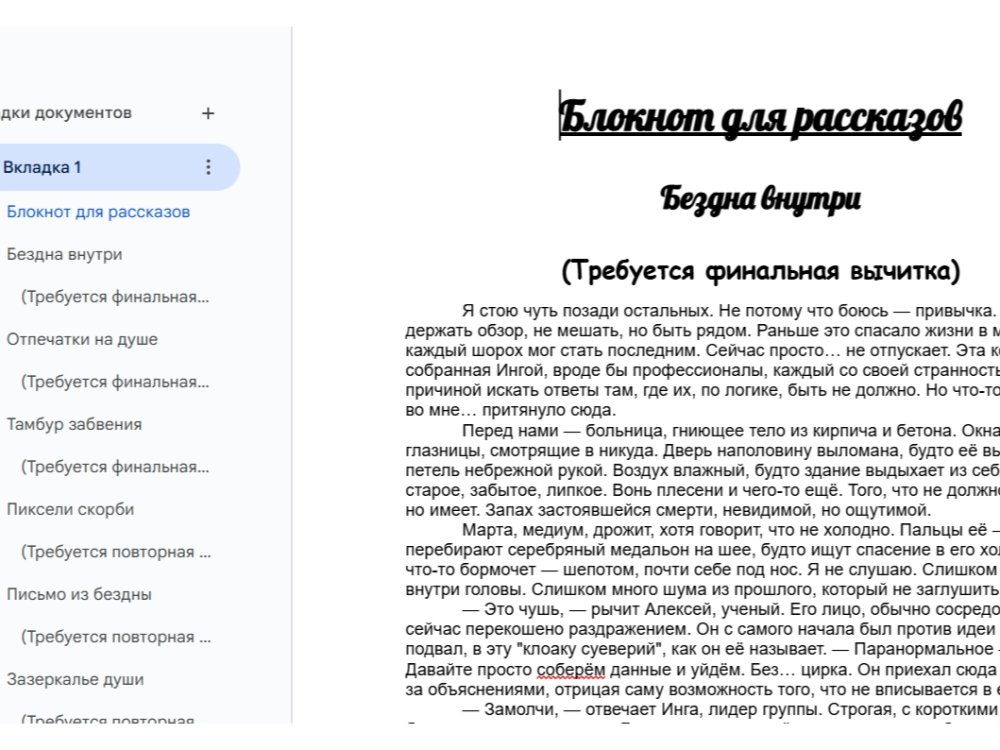Open the subheading under Бездна внутри in outline

(115, 297)
